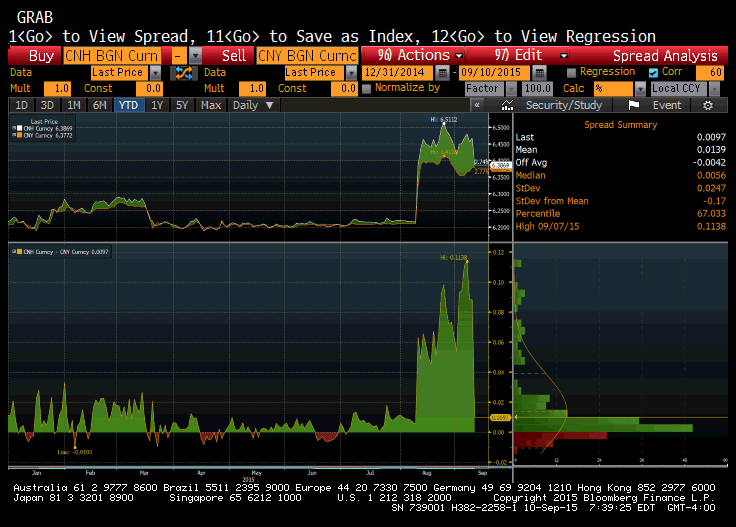Click the Hi: 6.5112 price chart label
This screenshot has width=736, height=527.
coord(444,119)
